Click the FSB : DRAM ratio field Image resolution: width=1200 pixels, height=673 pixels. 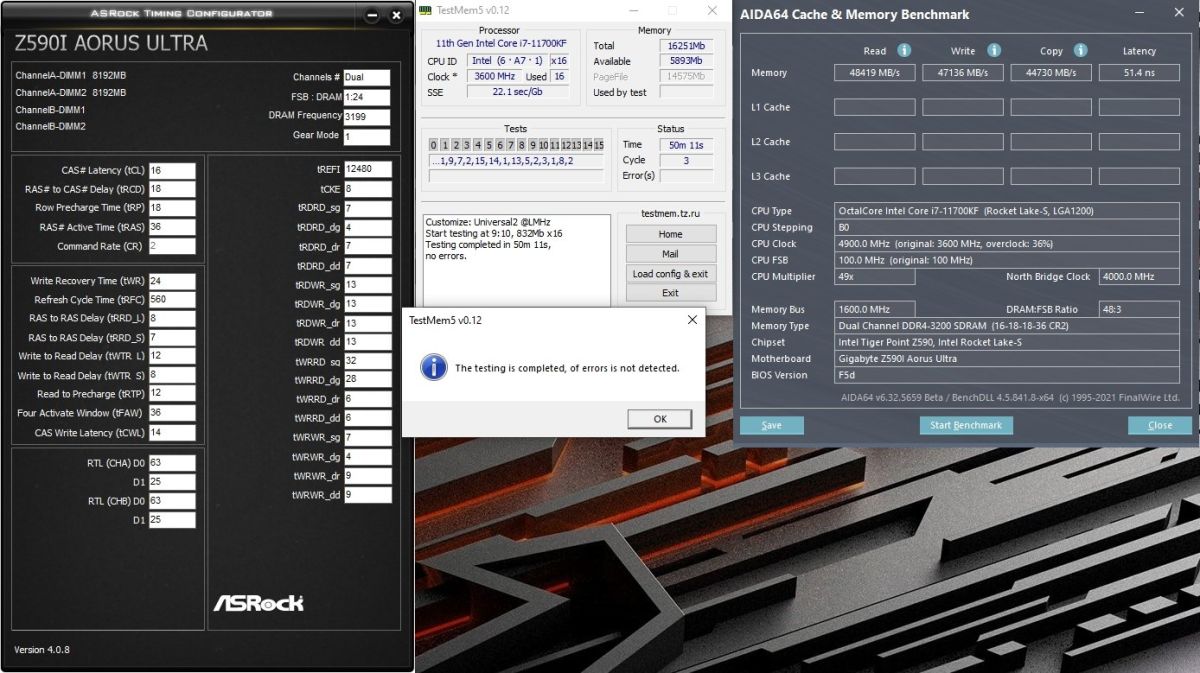point(368,97)
